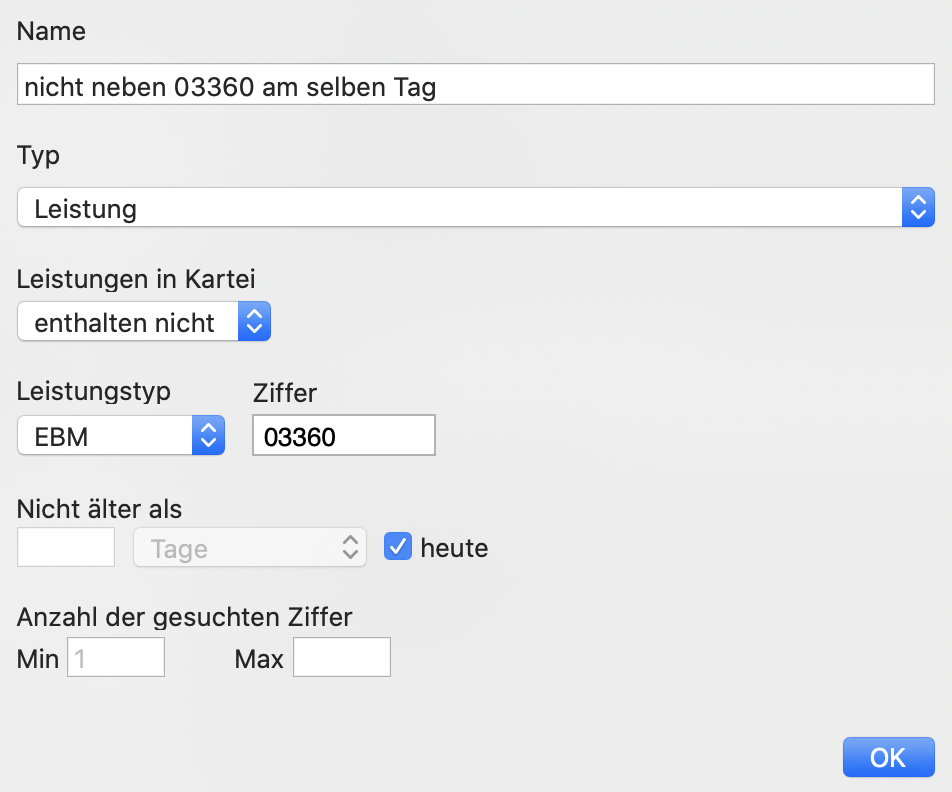Click blue chevrons beside enthalten nicht
This screenshot has height=792, width=952.
pos(254,321)
